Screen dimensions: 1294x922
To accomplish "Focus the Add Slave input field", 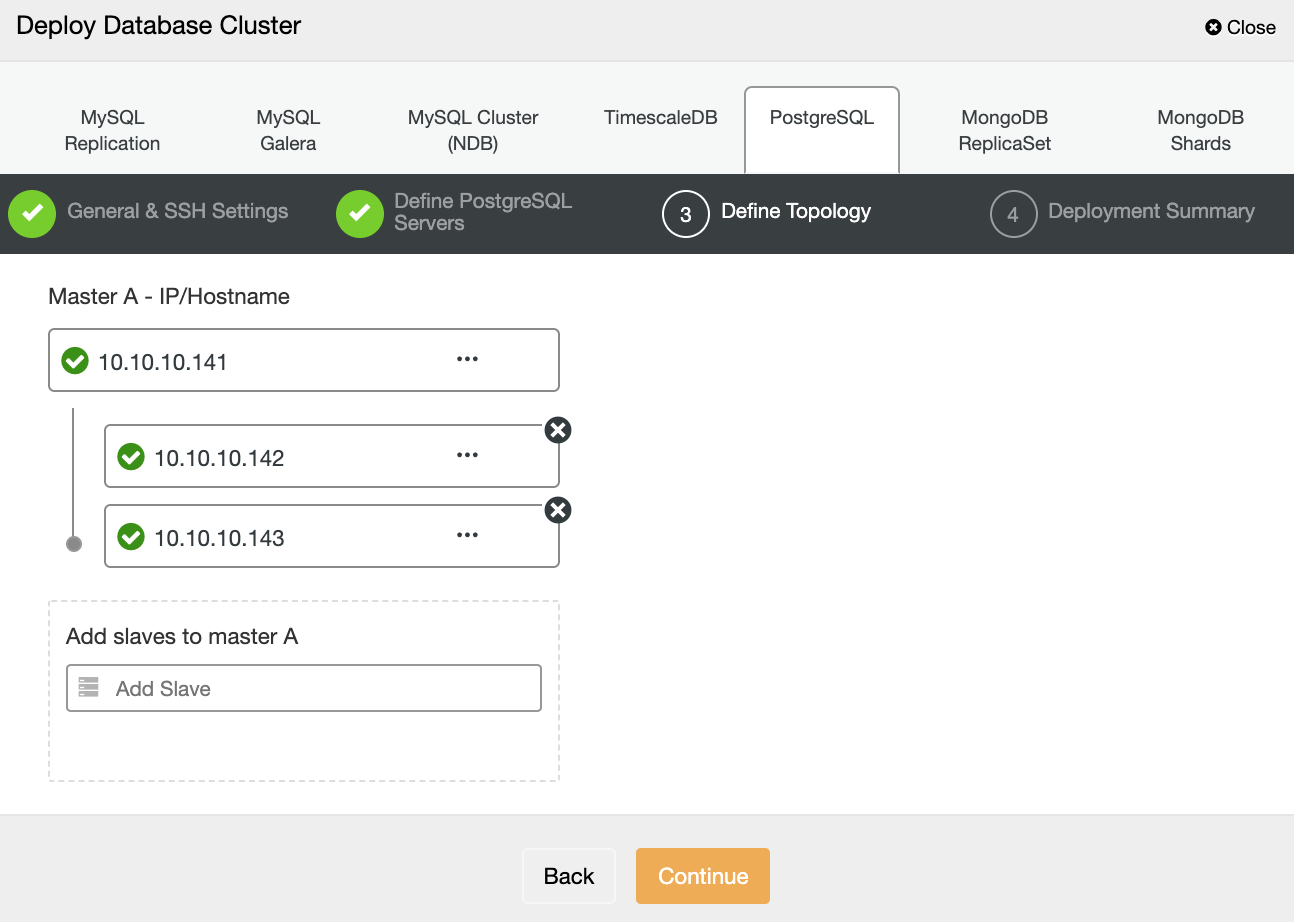I will tap(304, 688).
